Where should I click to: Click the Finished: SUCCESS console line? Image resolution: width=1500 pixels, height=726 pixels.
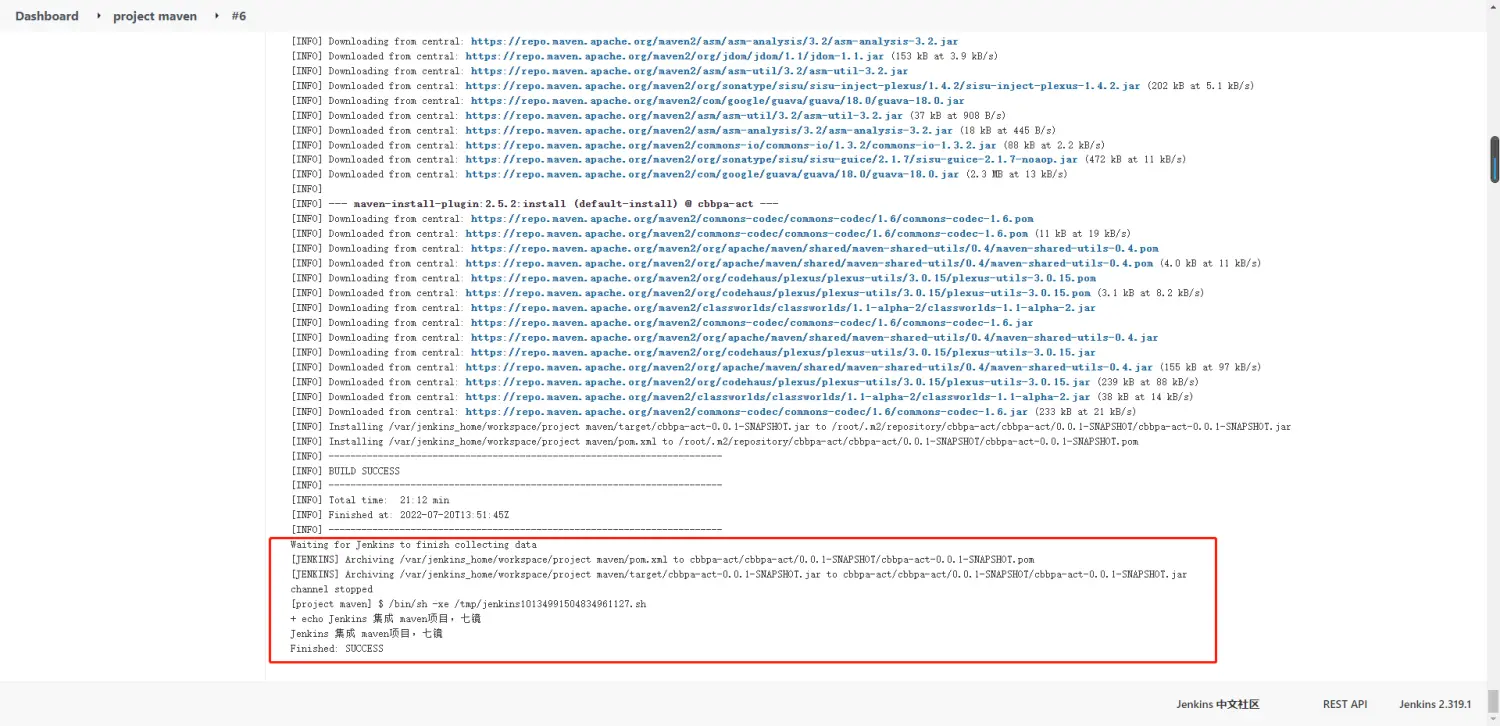337,649
